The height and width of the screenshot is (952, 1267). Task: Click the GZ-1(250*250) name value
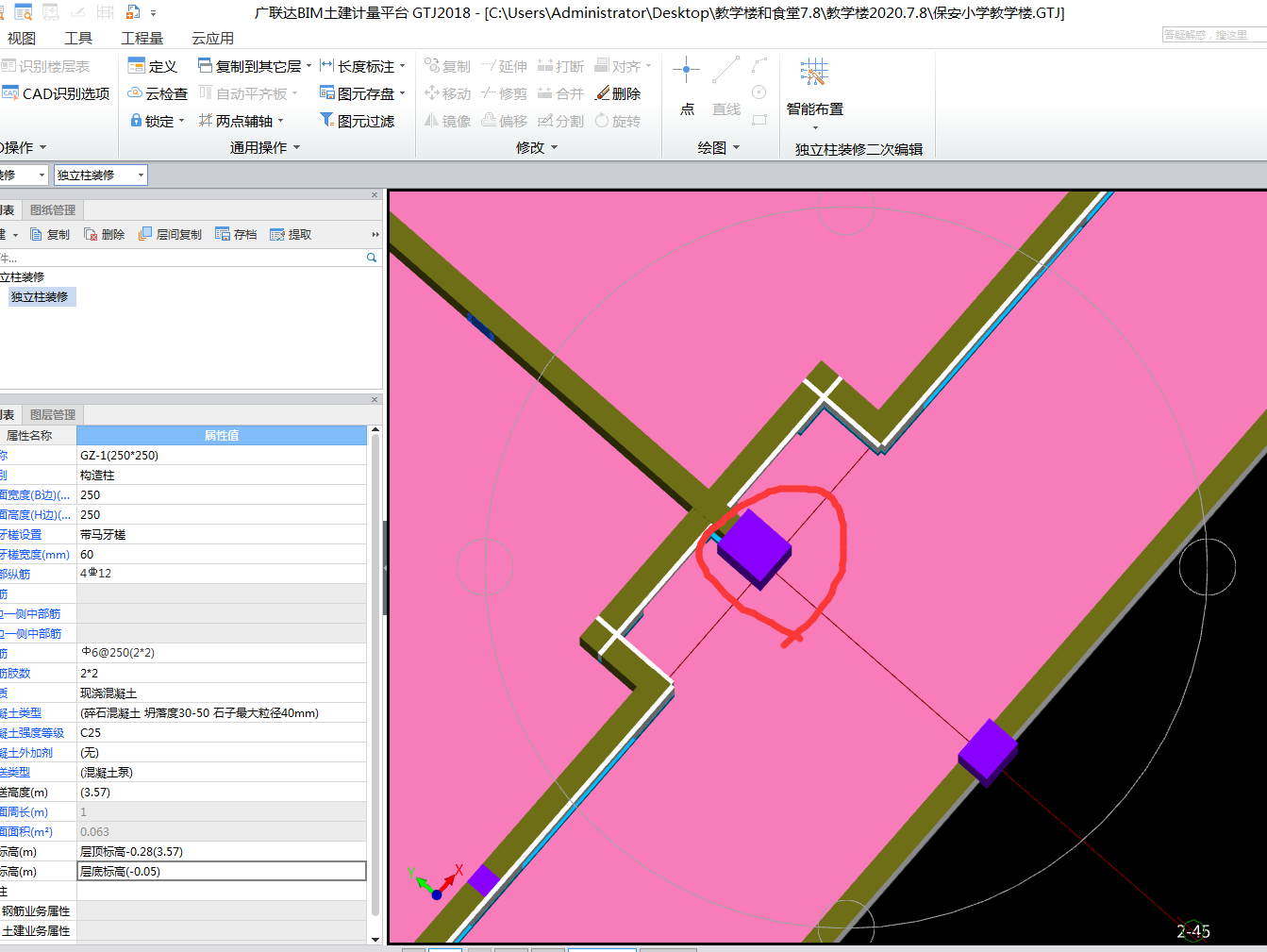[222, 455]
